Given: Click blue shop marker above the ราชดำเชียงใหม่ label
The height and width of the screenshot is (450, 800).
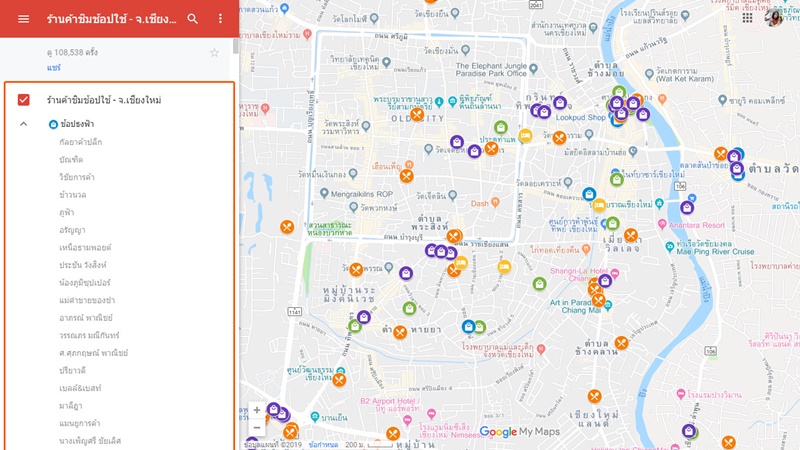Looking at the screenshot, I should click(x=589, y=194).
